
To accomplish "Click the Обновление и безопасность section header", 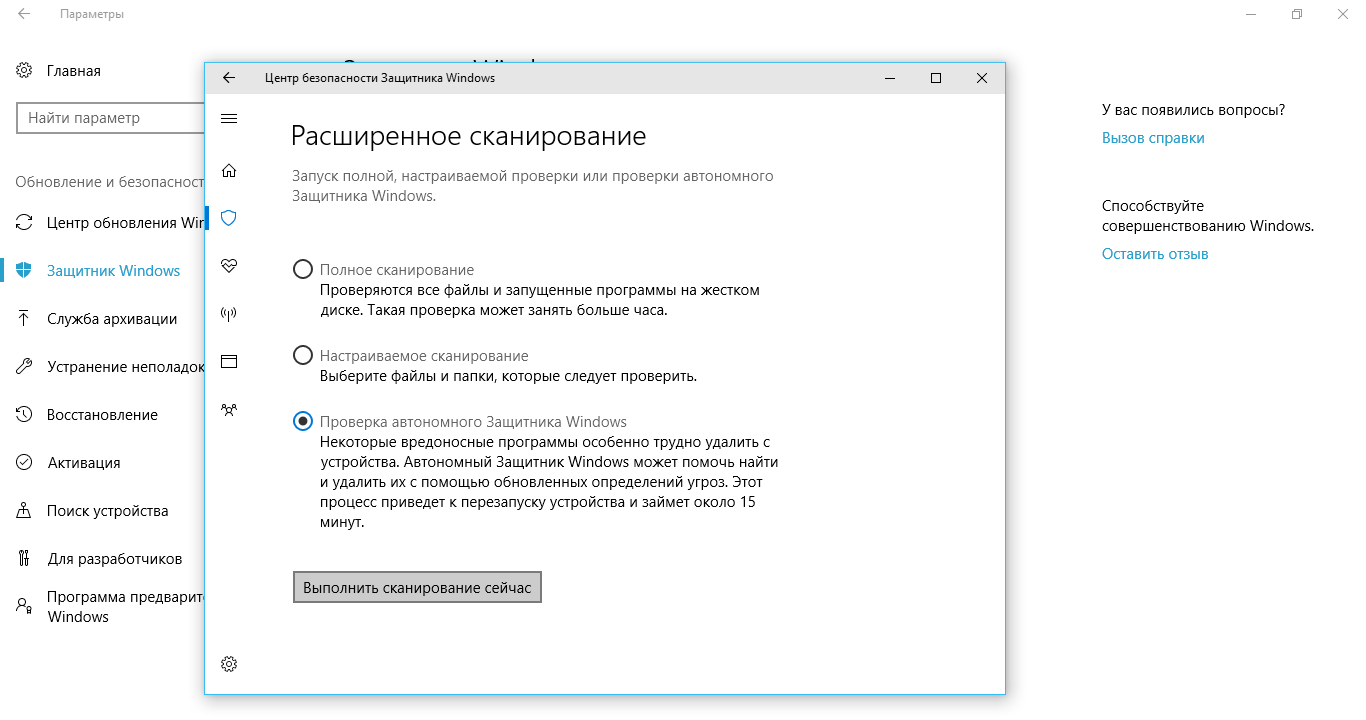I will pos(109,182).
